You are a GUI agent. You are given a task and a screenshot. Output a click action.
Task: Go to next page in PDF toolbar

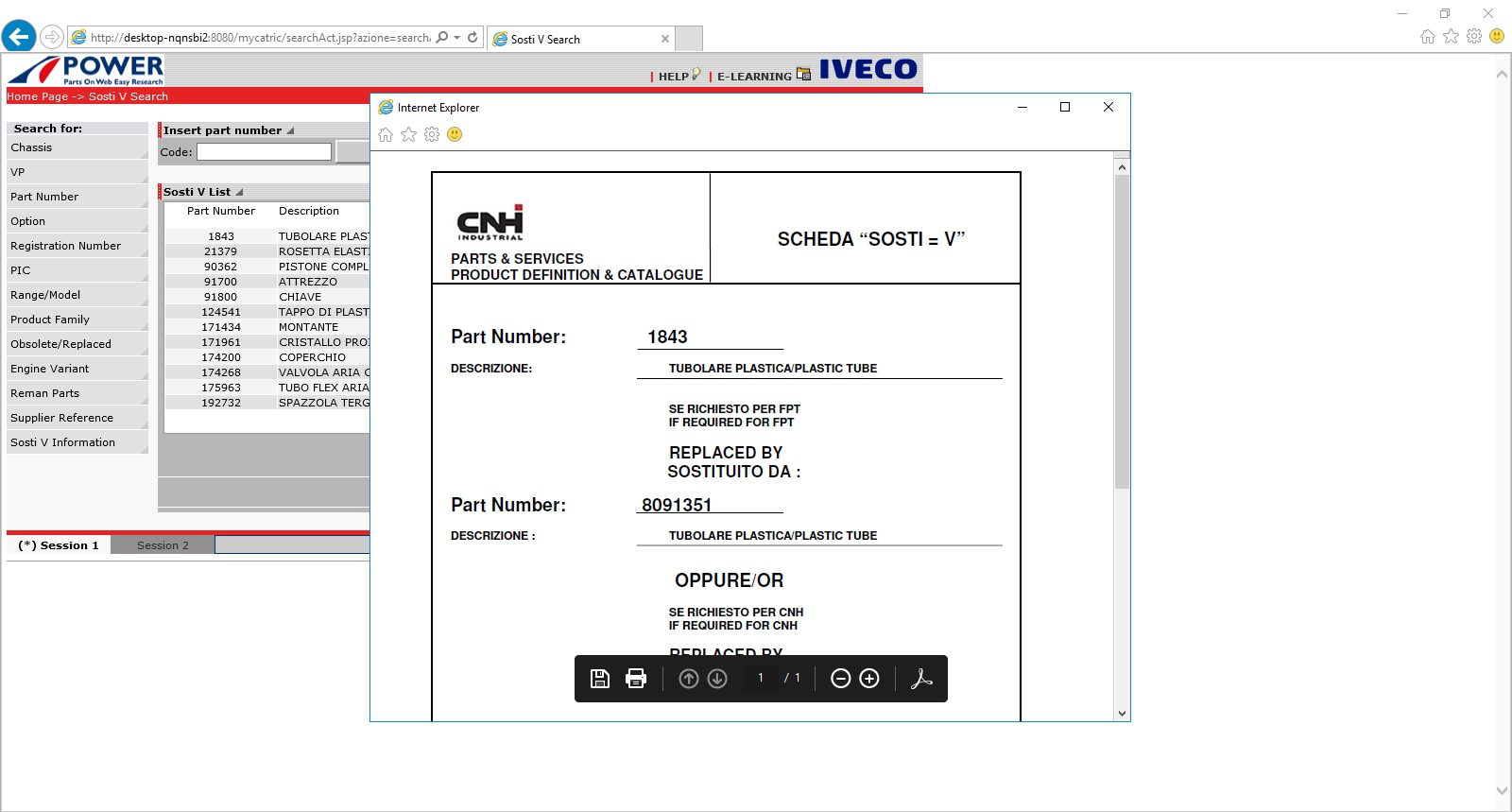point(717,679)
